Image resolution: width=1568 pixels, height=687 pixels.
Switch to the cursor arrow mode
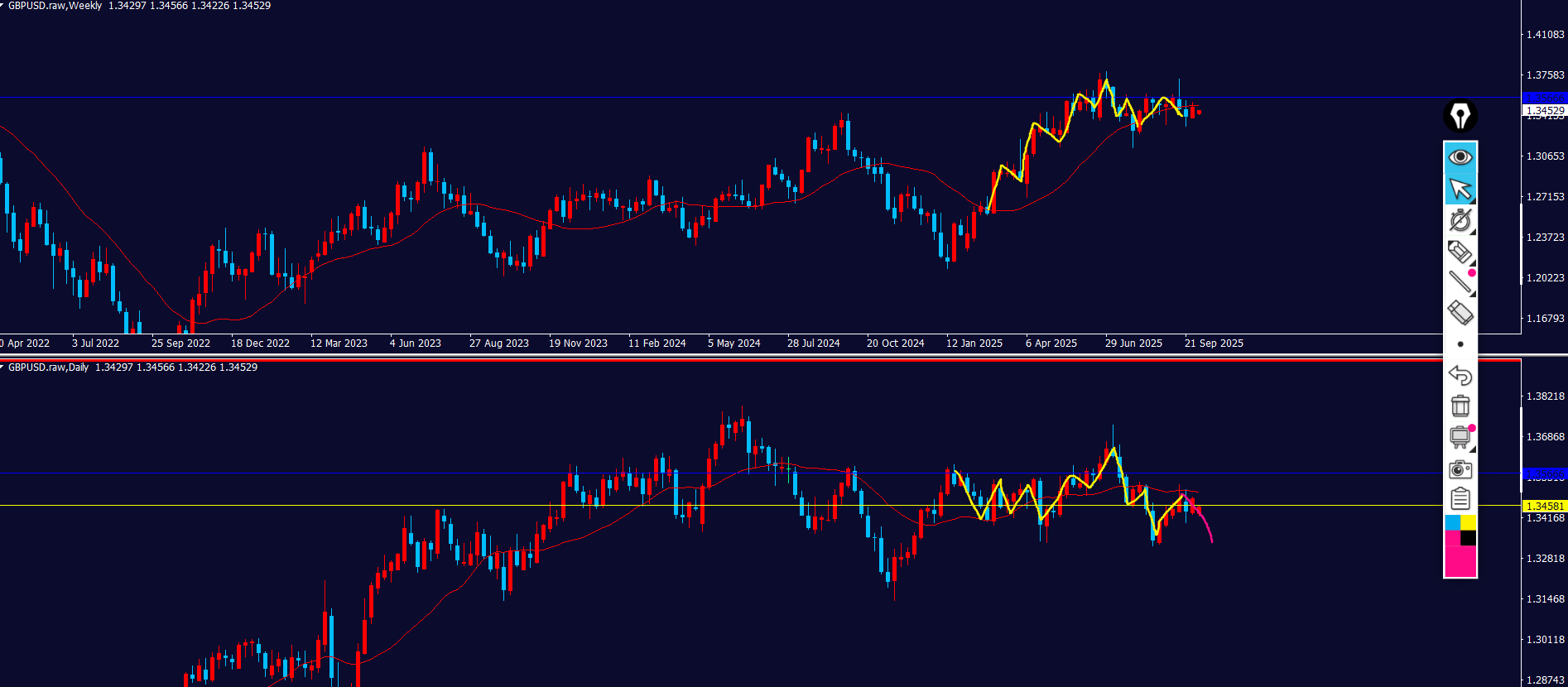(1460, 189)
